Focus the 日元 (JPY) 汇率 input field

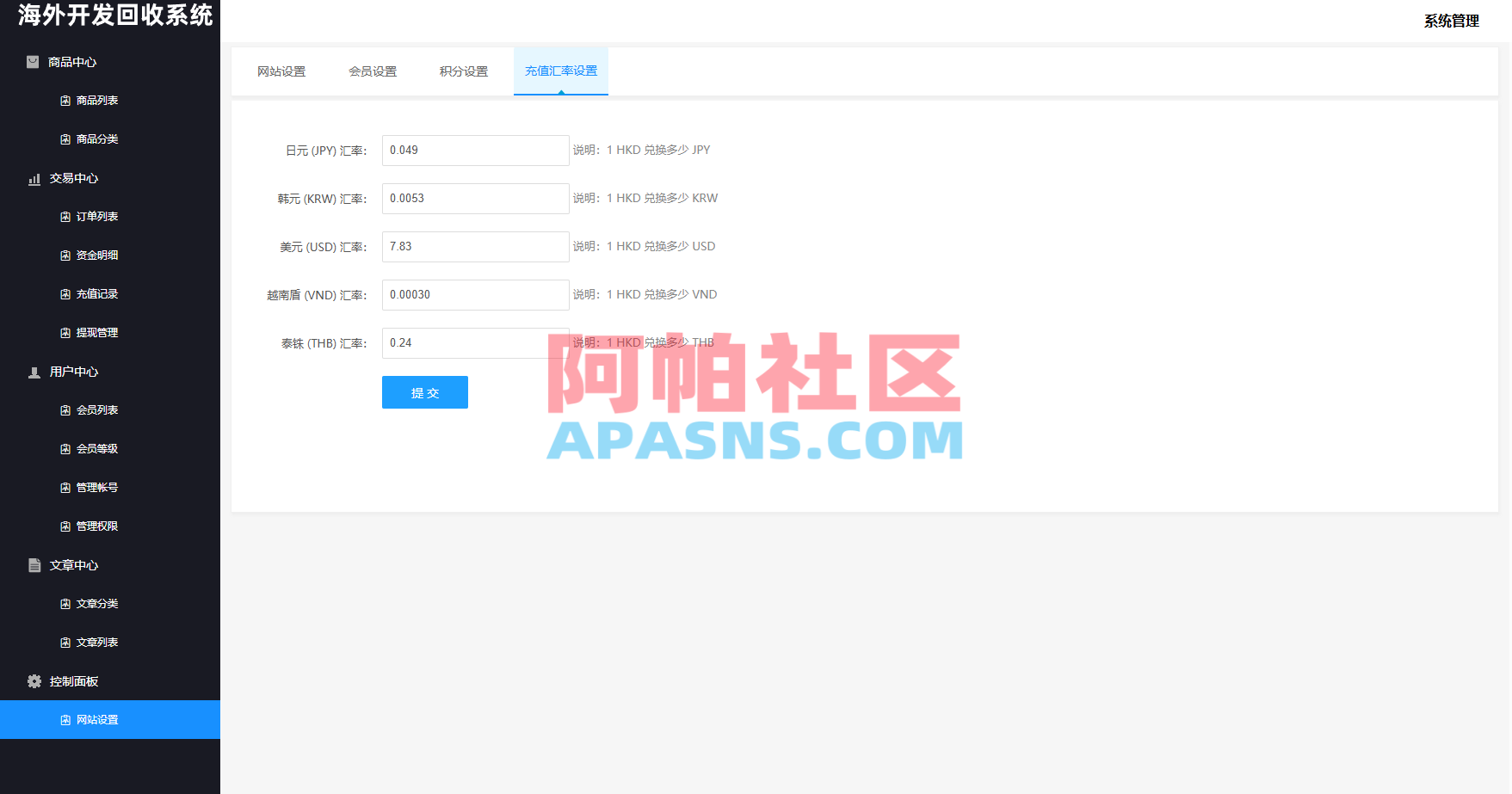476,151
